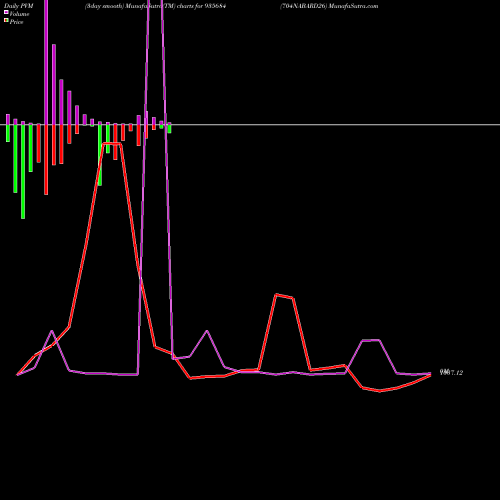Click the 'Volume' legend label

[19, 14]
